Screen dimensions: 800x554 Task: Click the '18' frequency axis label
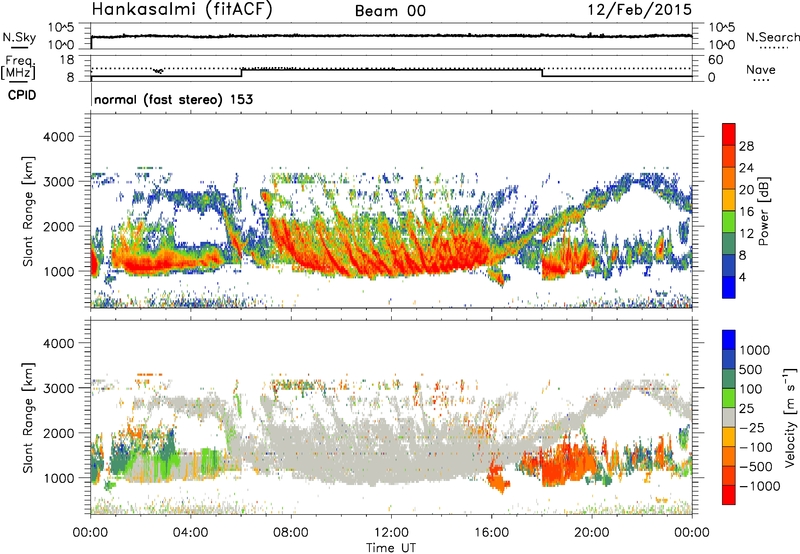[67, 60]
